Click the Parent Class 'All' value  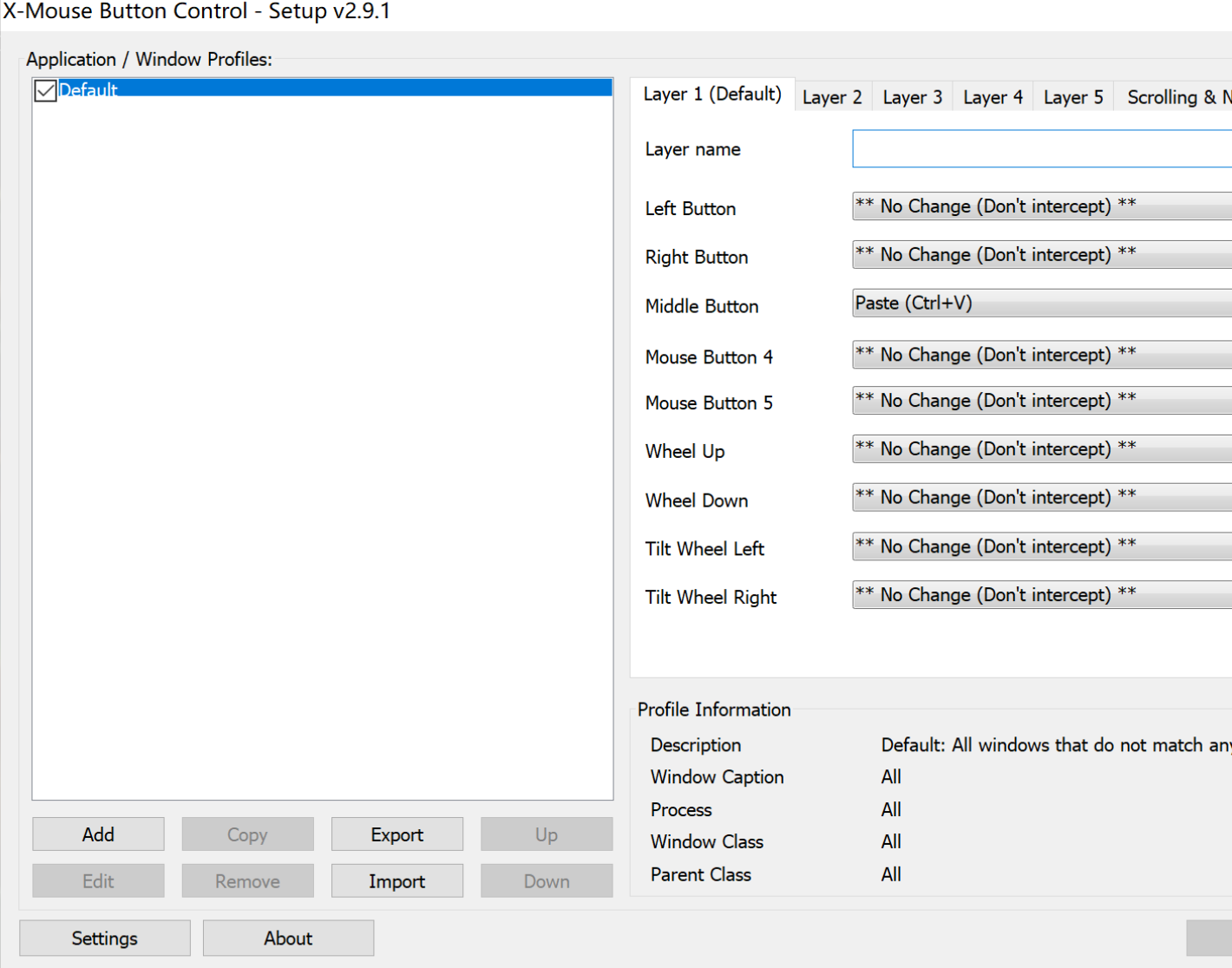[x=891, y=875]
